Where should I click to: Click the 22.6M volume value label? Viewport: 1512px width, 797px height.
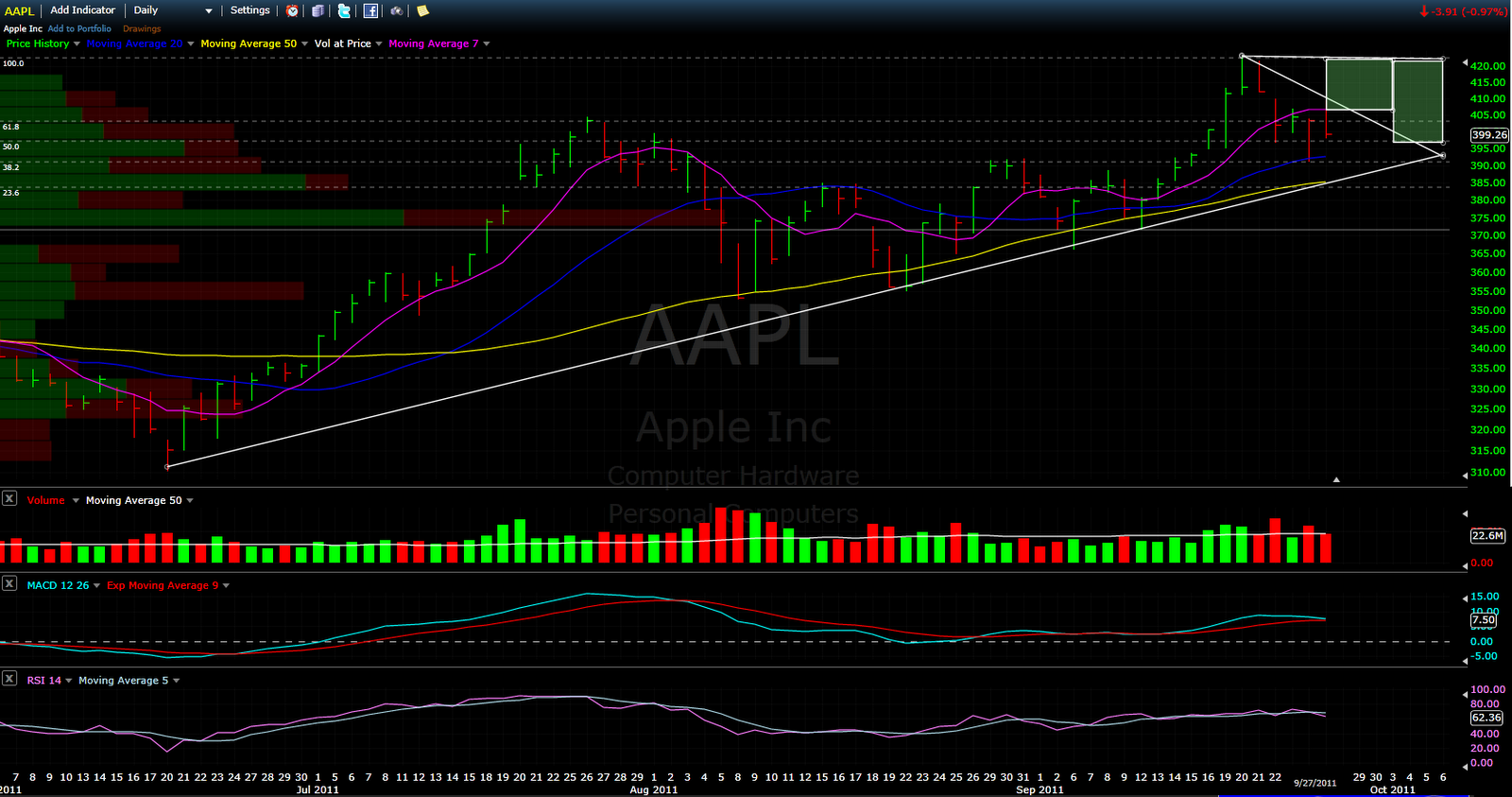[1487, 535]
